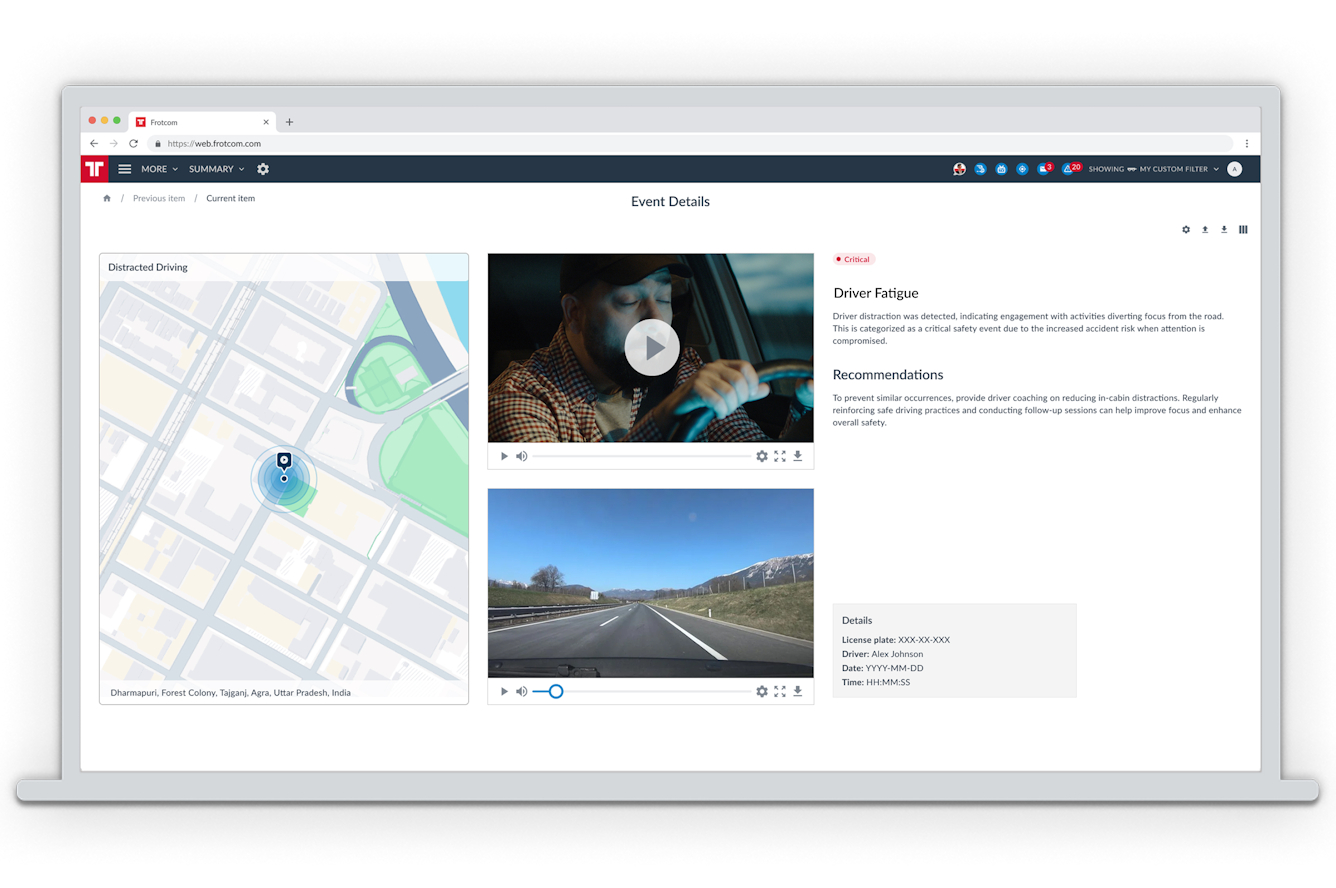Click the event location marker on map
This screenshot has width=1336, height=888.
tap(284, 463)
